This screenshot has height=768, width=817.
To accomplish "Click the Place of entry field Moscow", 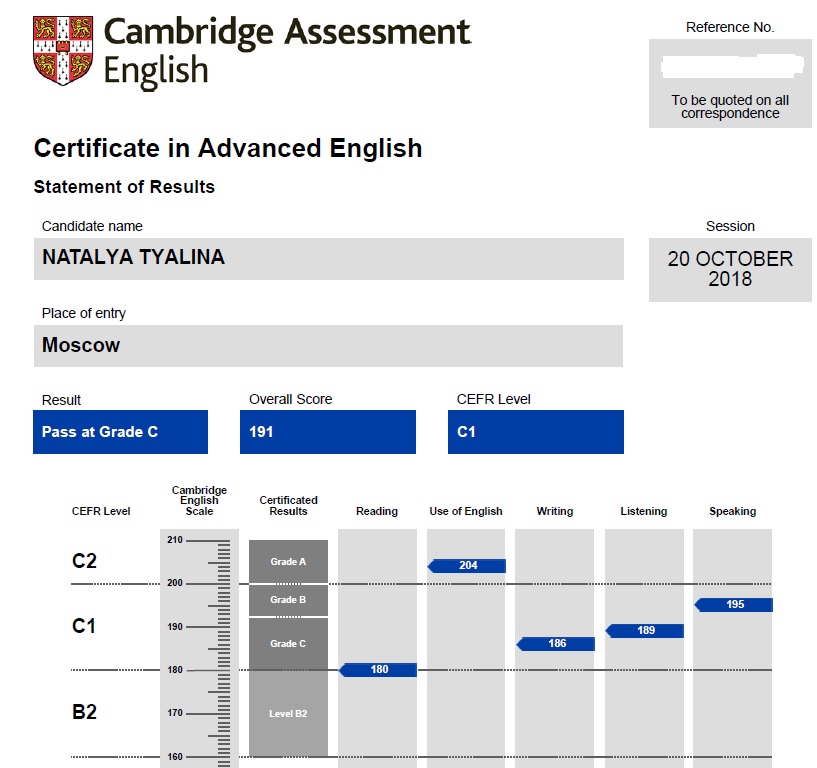I will (328, 346).
